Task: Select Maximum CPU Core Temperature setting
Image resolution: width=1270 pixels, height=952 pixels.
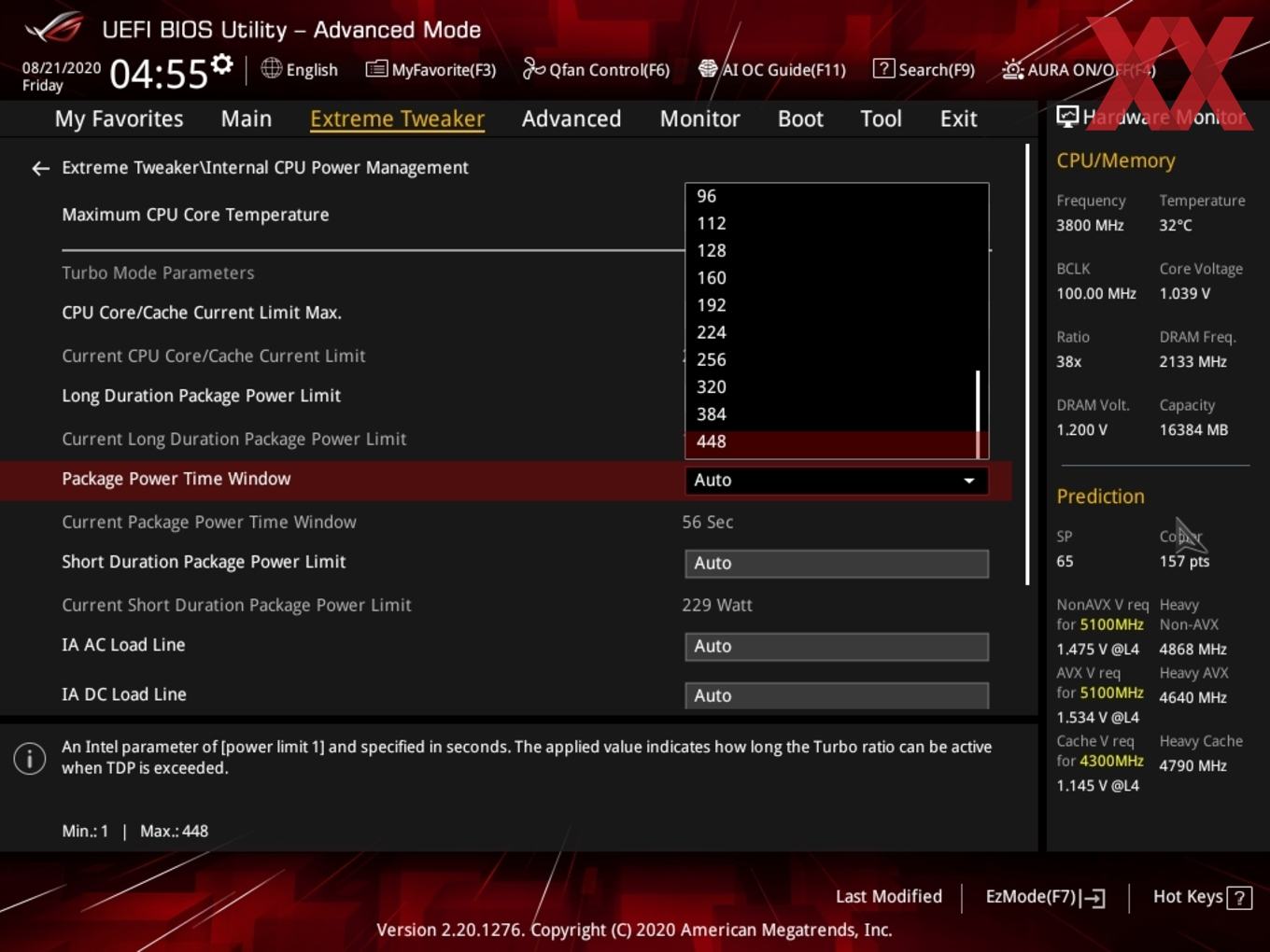Action: coord(195,215)
